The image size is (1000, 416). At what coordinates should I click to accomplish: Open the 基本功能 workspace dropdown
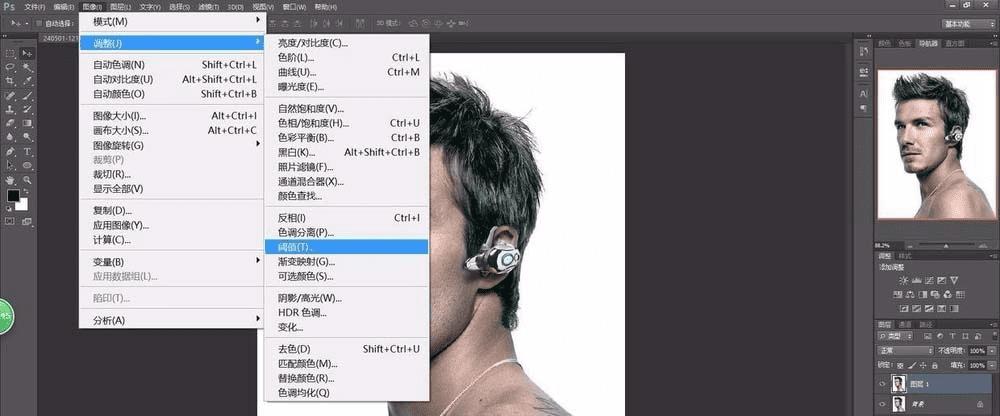(x=968, y=24)
